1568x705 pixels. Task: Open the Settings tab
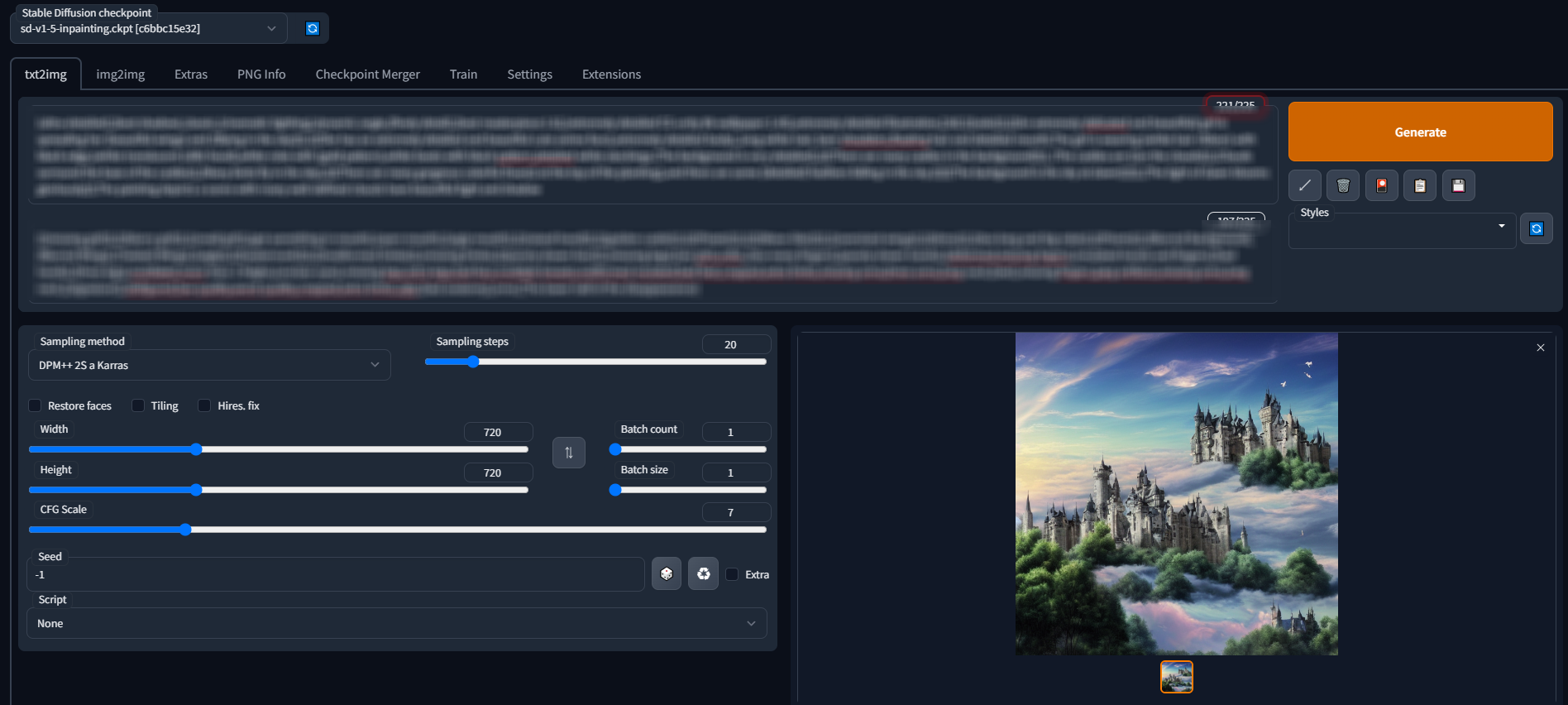pyautogui.click(x=529, y=74)
